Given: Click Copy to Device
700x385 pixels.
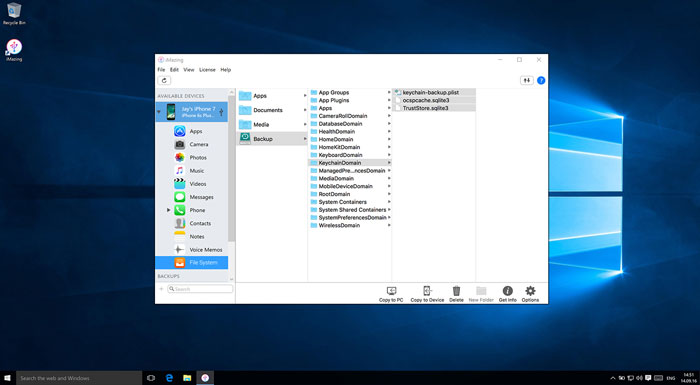Looking at the screenshot, I should (427, 294).
